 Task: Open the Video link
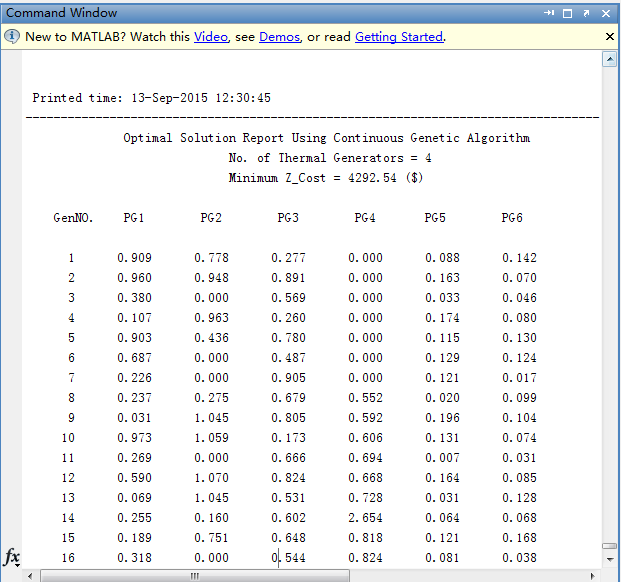coord(211,37)
